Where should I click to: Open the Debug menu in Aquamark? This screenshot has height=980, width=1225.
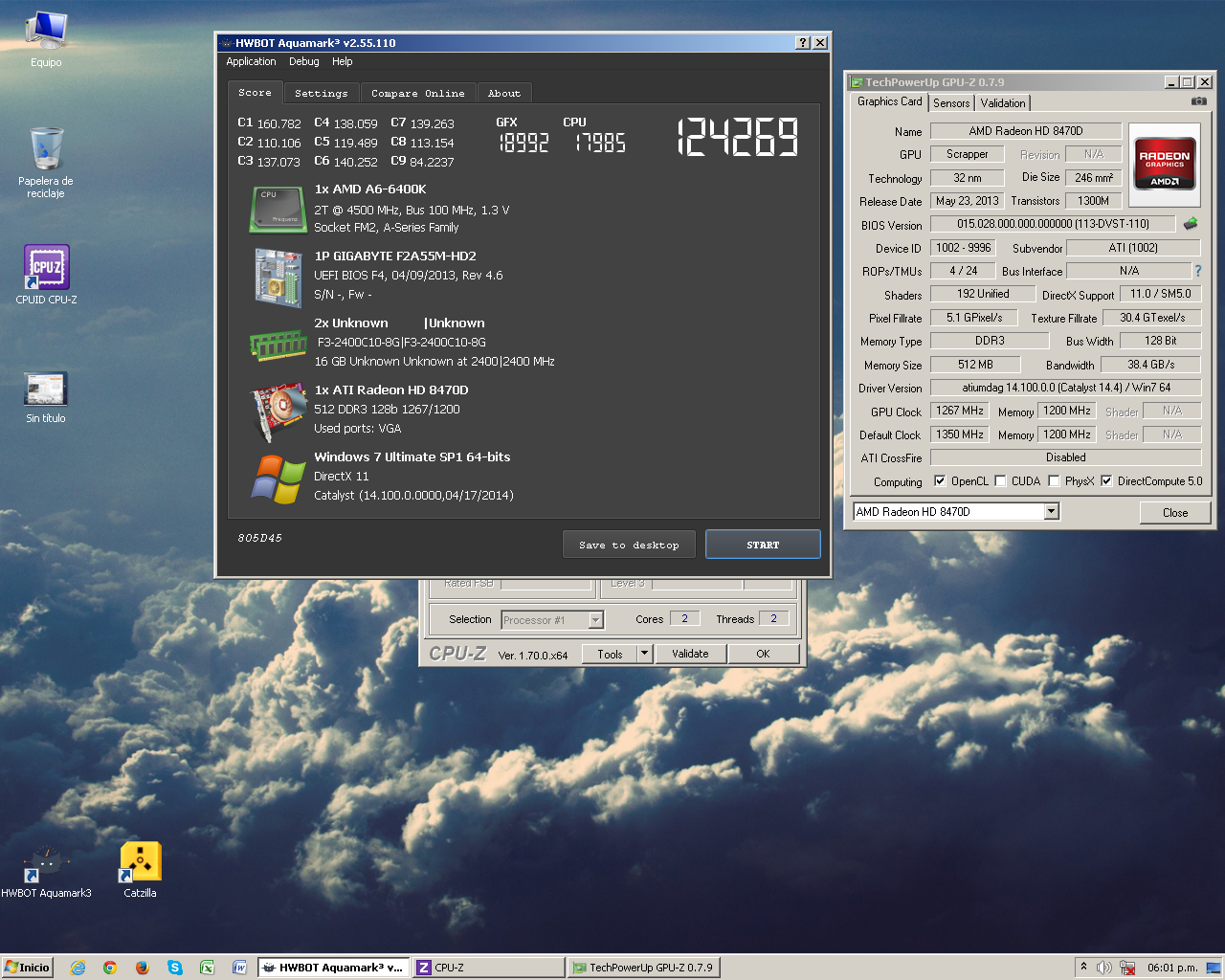(x=303, y=61)
